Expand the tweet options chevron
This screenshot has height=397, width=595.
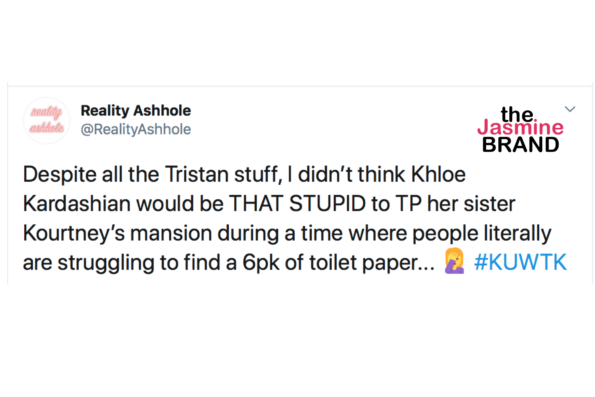(570, 109)
